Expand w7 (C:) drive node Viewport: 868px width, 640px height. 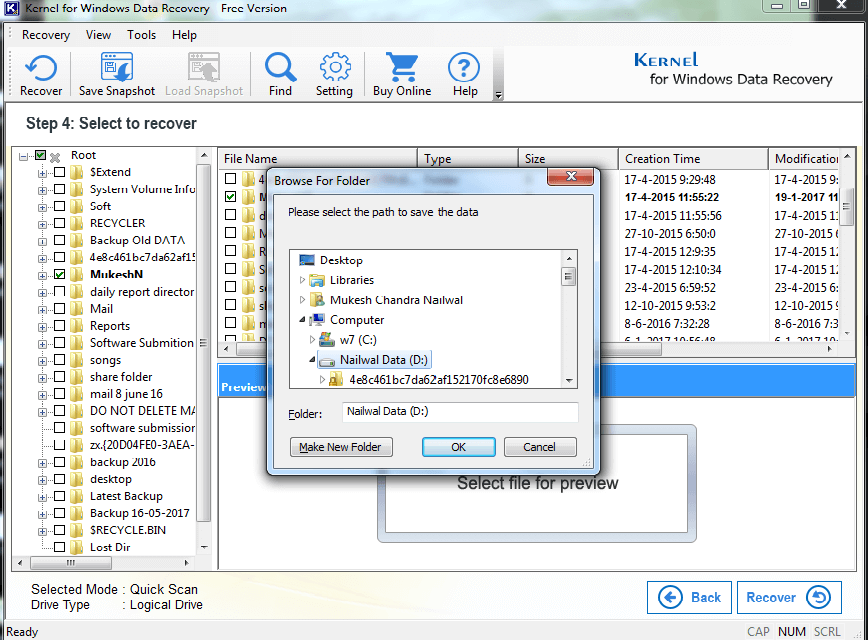312,339
